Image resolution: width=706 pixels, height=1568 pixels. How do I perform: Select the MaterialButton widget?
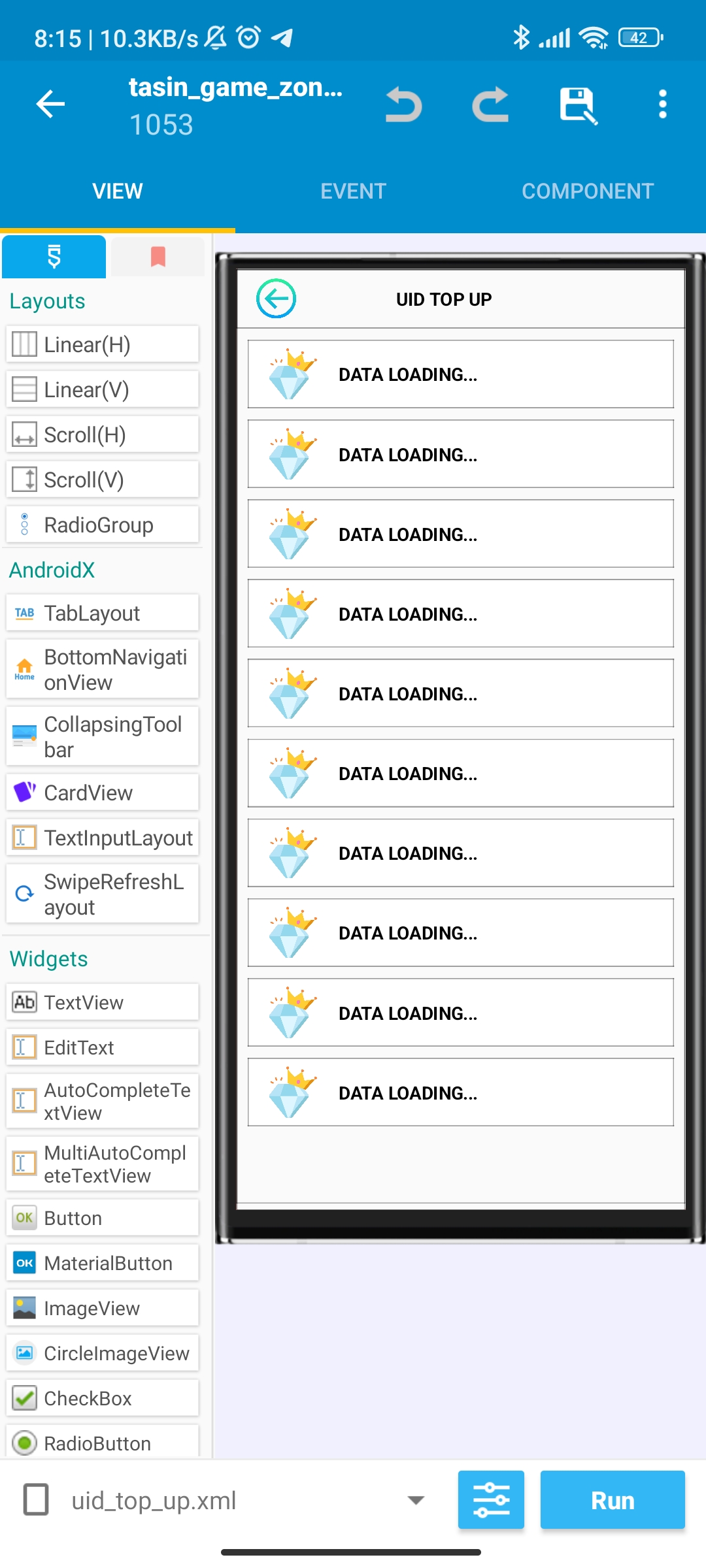[103, 1263]
